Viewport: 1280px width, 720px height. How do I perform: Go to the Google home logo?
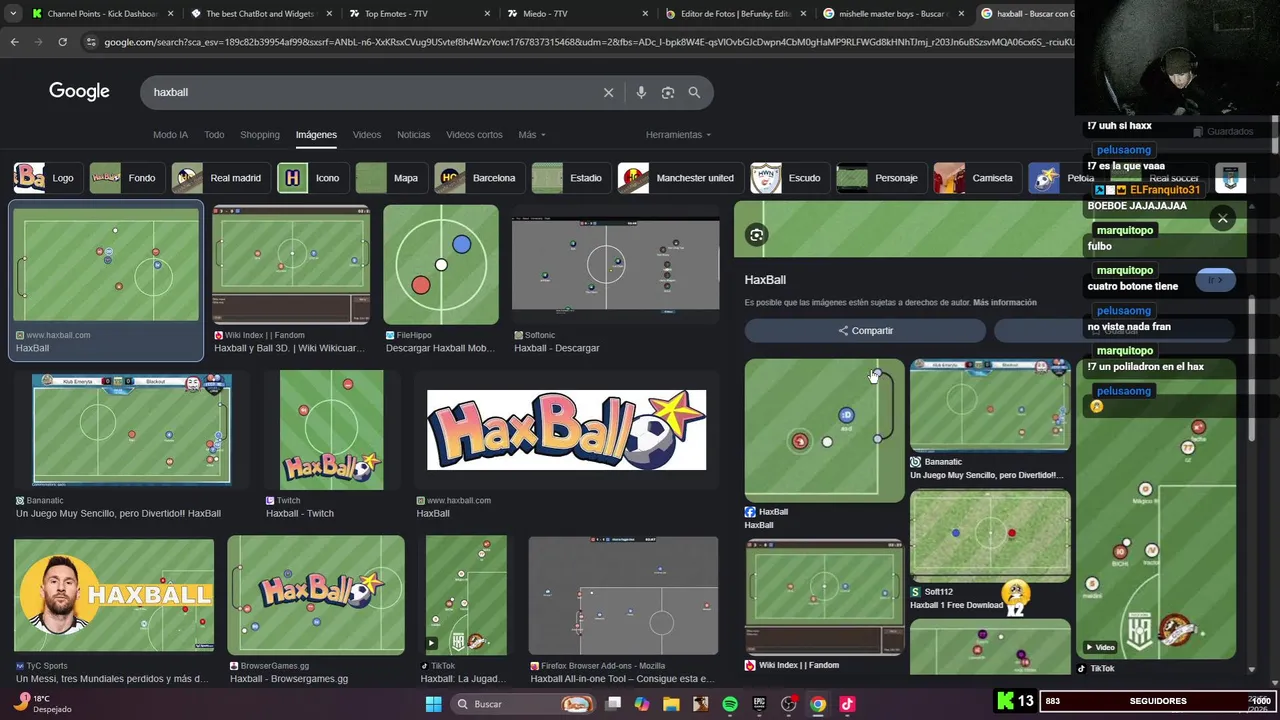click(x=79, y=91)
